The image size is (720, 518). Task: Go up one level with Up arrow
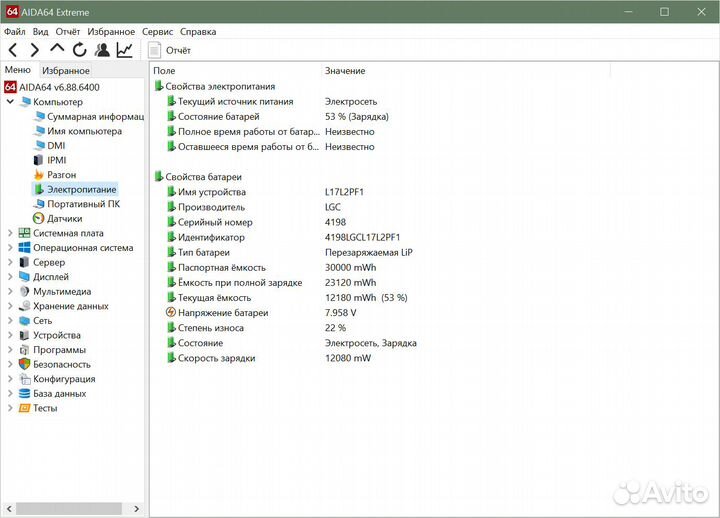[57, 49]
